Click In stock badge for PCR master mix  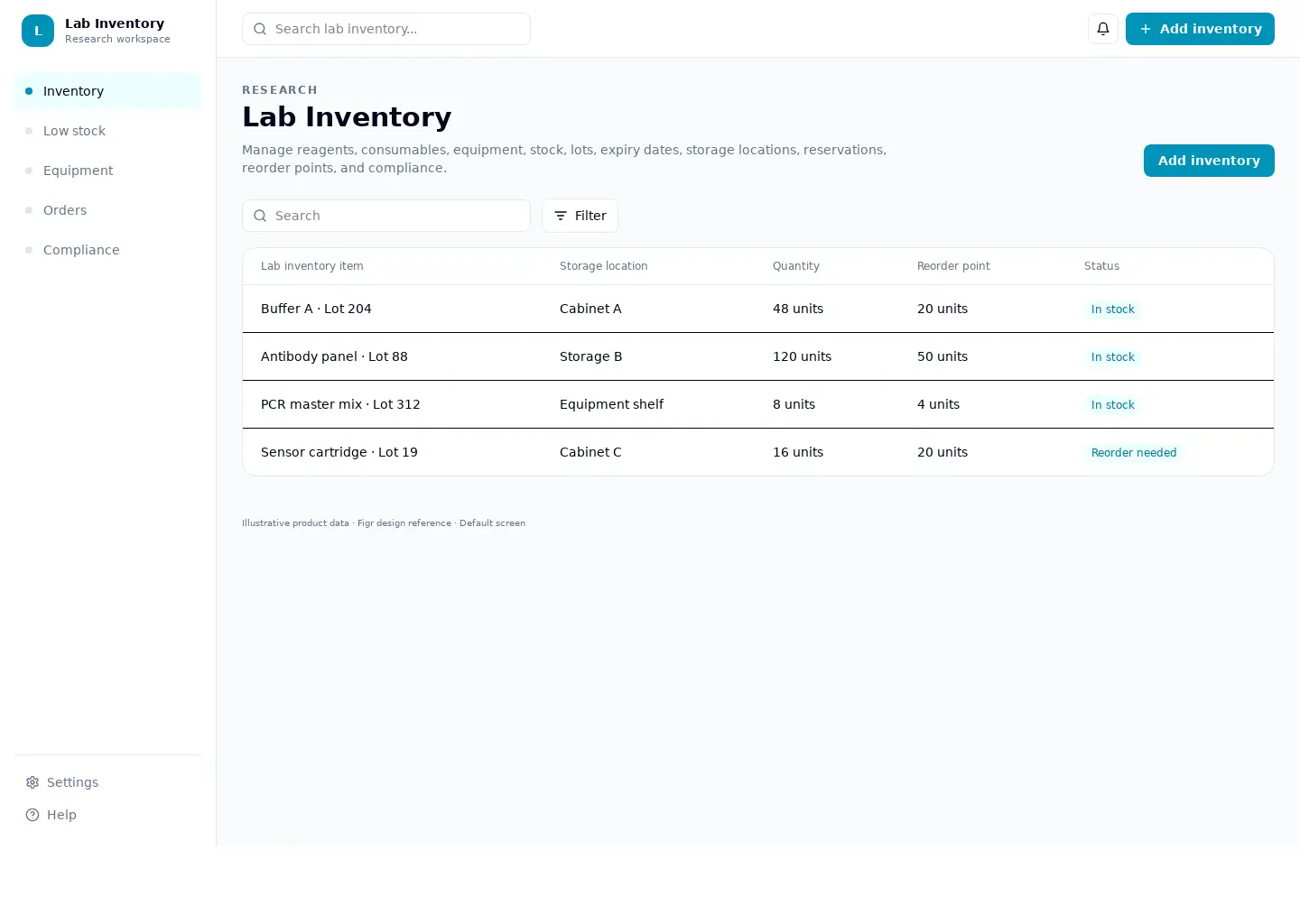pyautogui.click(x=1112, y=405)
